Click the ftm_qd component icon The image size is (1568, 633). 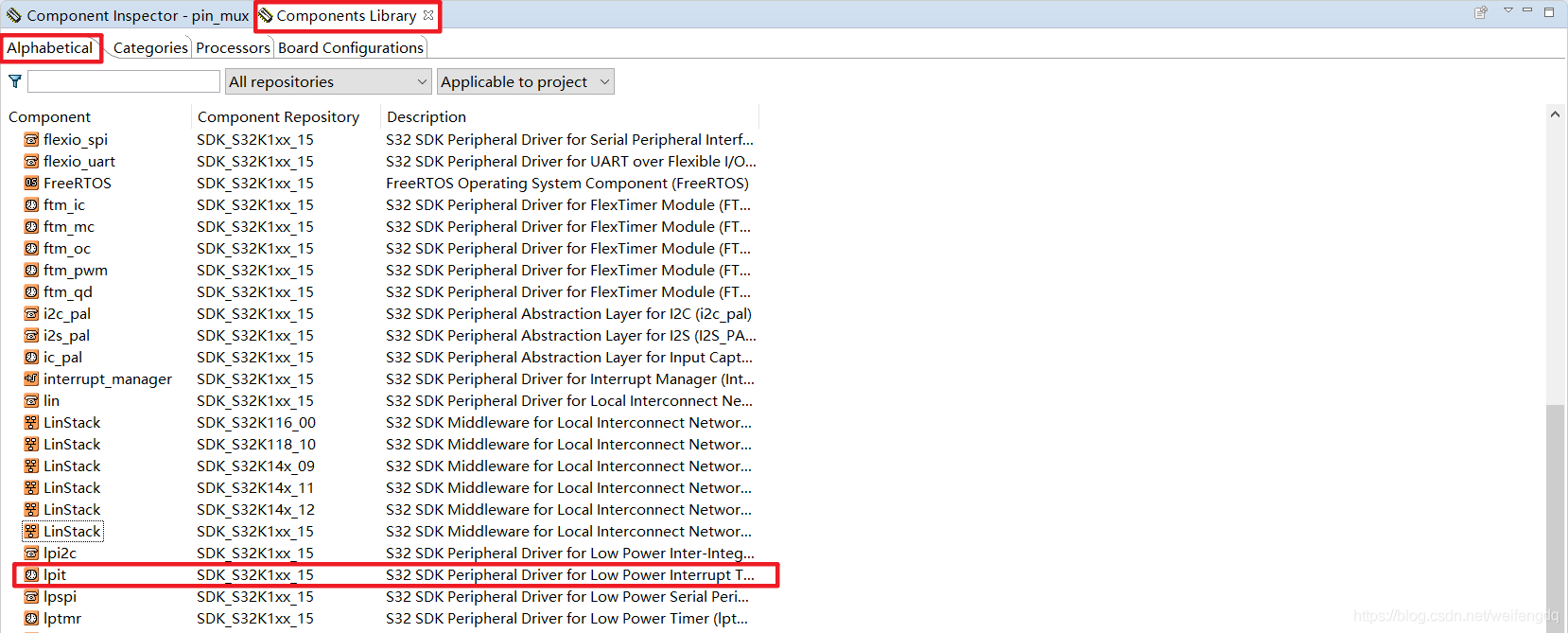[31, 292]
